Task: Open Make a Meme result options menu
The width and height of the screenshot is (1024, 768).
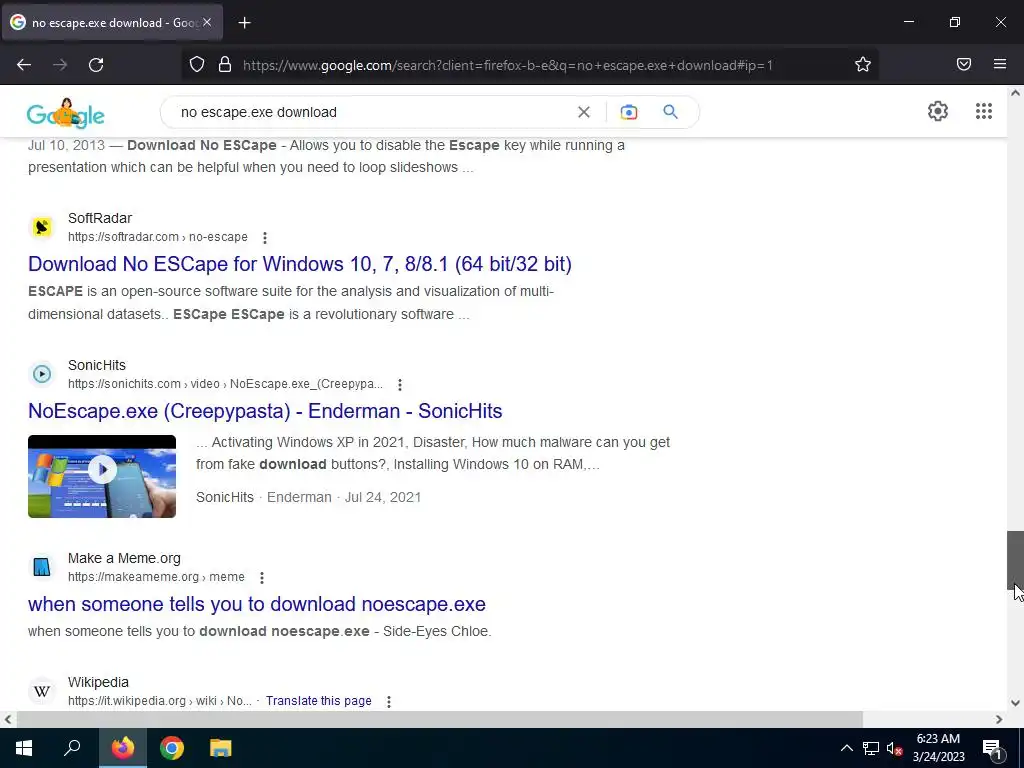Action: 261,578
